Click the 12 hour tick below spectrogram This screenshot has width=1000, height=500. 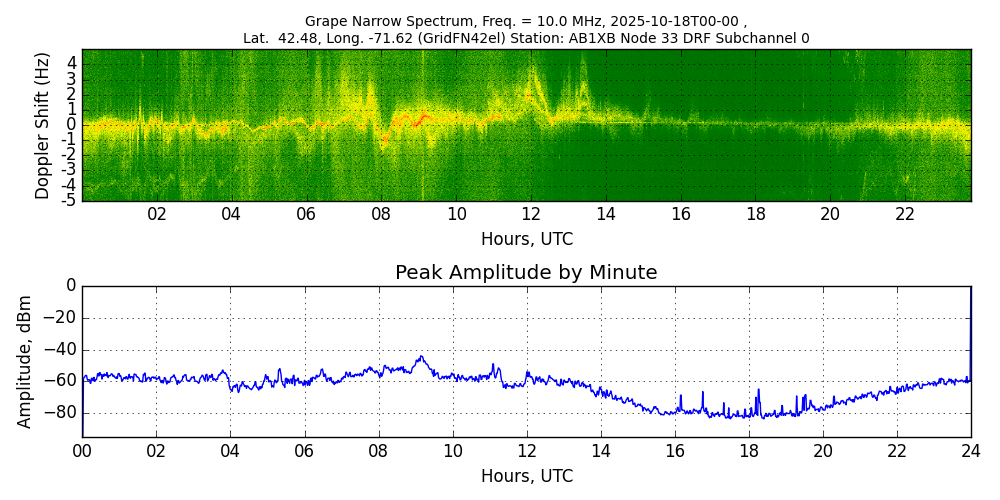[x=531, y=214]
